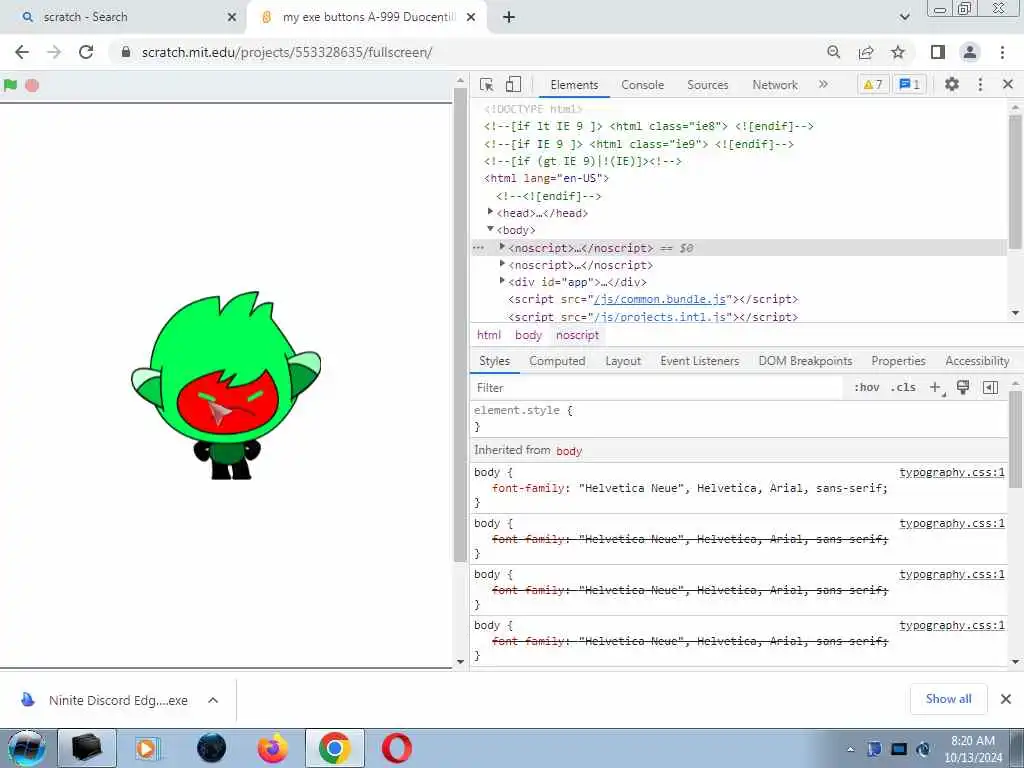Open the /js/common.bundle.js script link
This screenshot has height=768, width=1024.
pyautogui.click(x=660, y=299)
